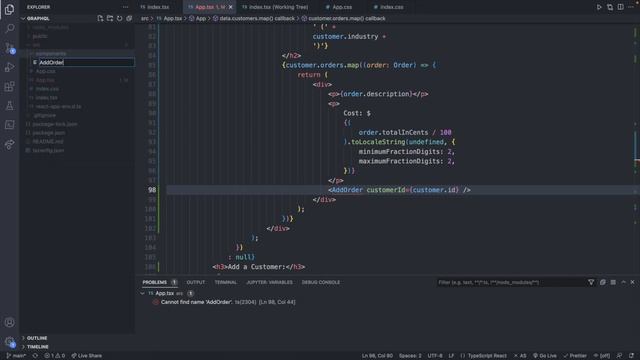Screen dimensions: 640x360
Task: Click Prettier in status bar
Action: pos(575,356)
